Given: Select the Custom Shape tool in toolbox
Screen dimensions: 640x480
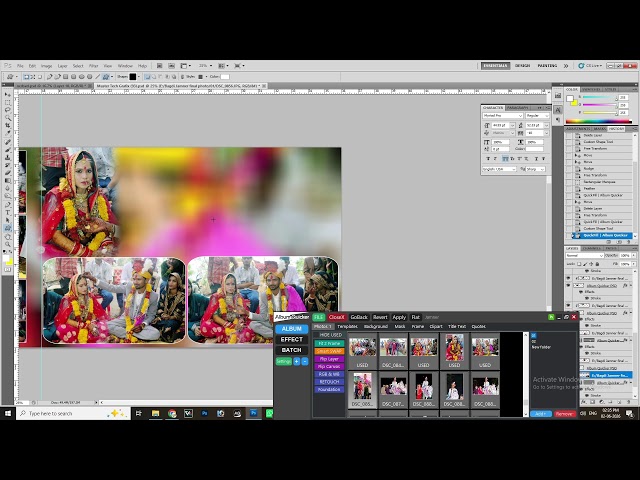Looking at the screenshot, I should pyautogui.click(x=8, y=228).
